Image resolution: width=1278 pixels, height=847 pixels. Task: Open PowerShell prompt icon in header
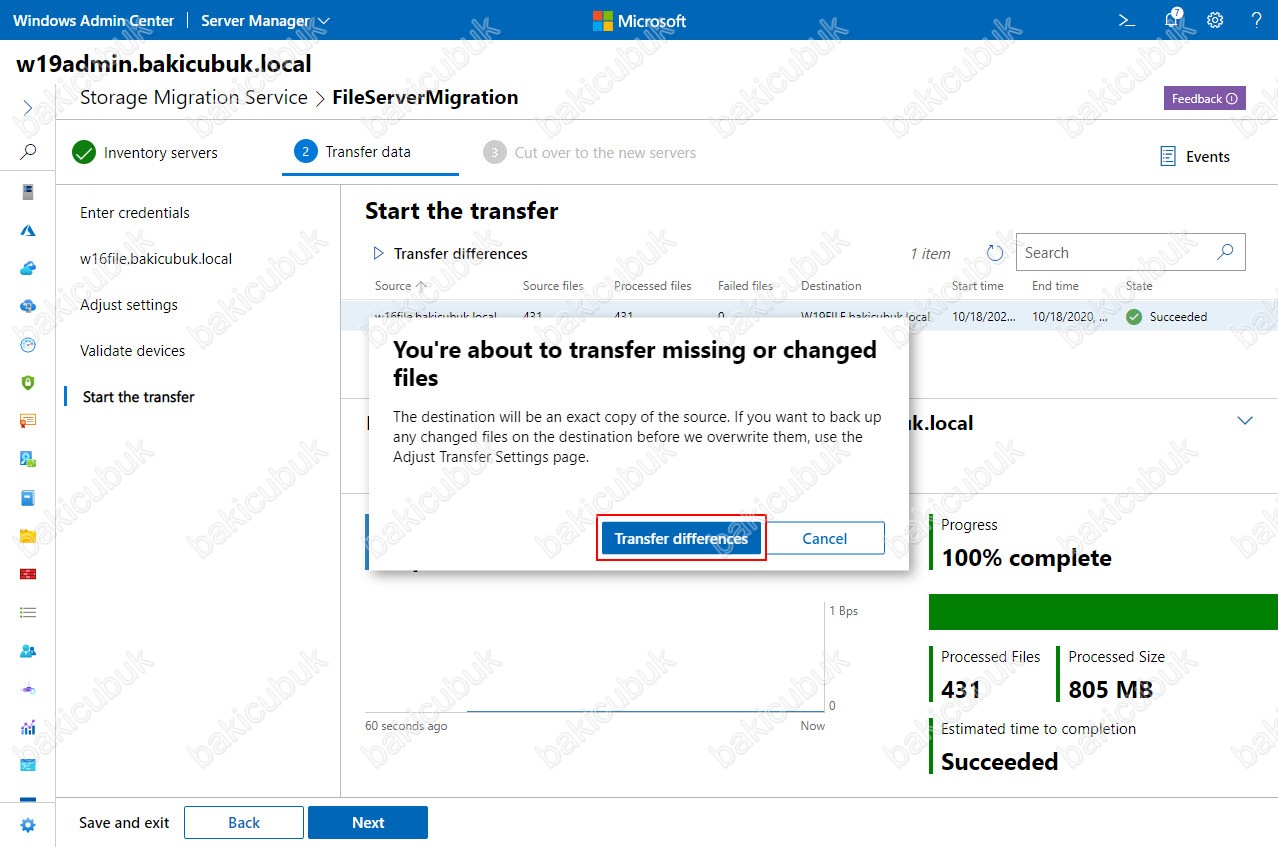pos(1127,20)
